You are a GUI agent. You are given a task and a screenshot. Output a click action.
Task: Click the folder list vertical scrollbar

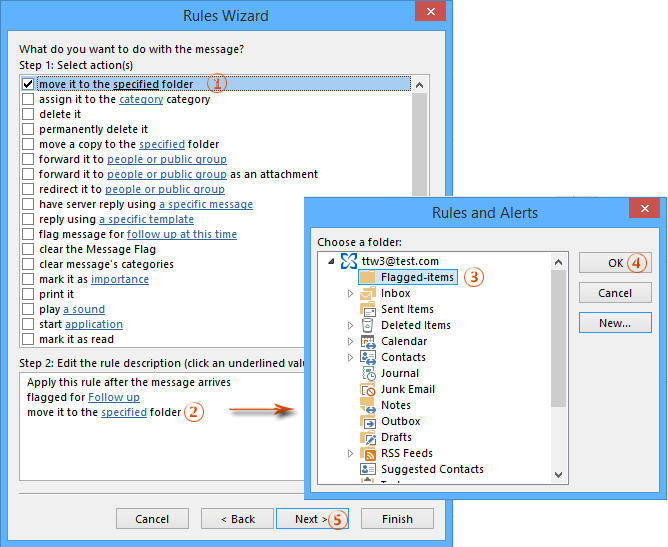coord(559,340)
